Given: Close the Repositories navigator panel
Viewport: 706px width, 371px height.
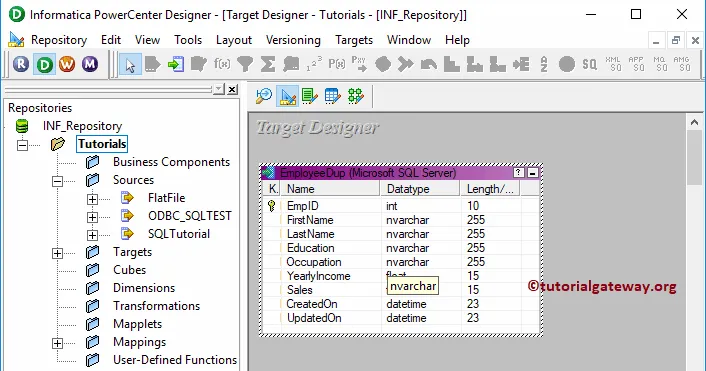Looking at the screenshot, I should (x=232, y=89).
